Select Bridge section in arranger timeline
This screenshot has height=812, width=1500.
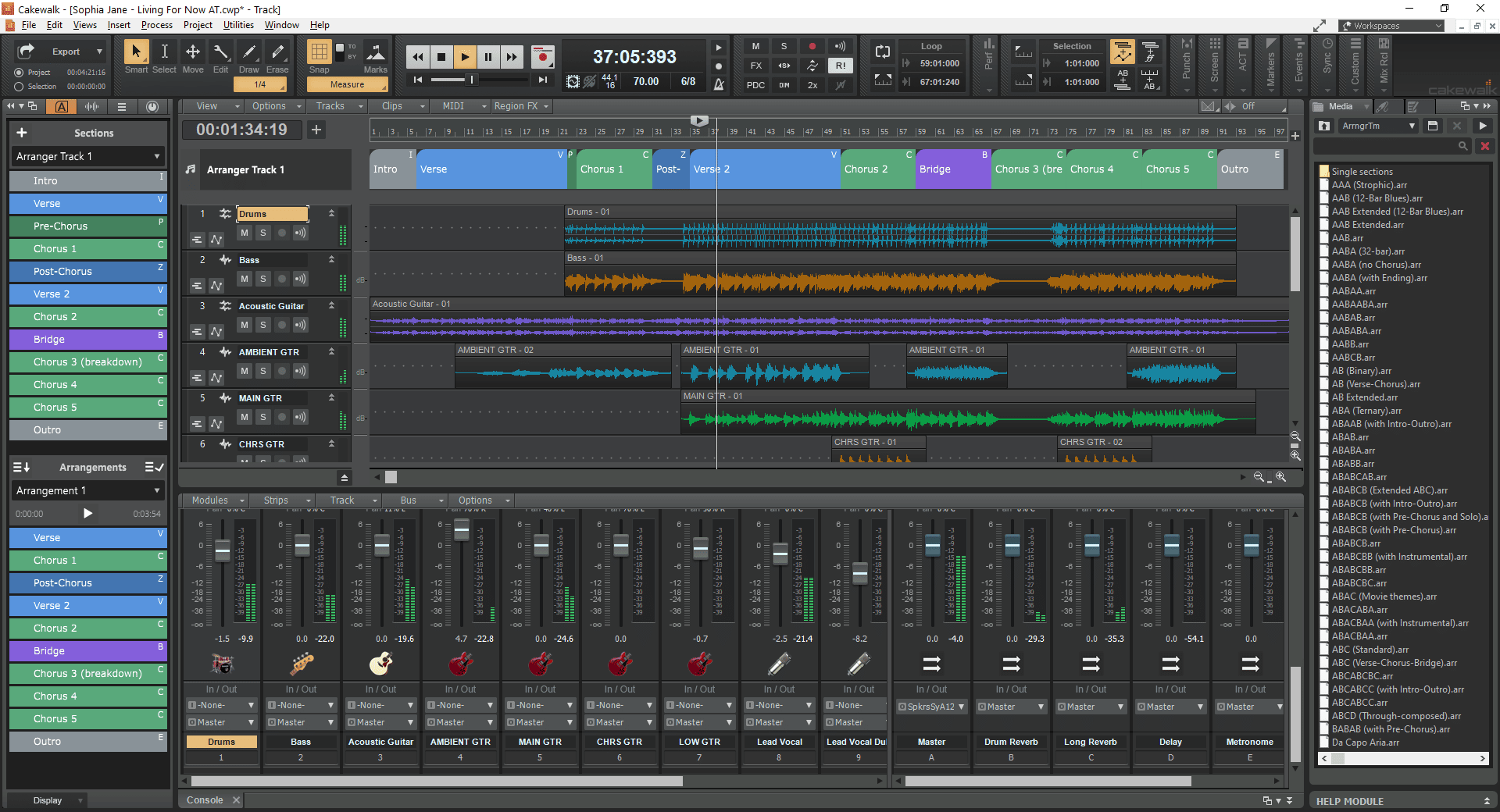coord(952,169)
